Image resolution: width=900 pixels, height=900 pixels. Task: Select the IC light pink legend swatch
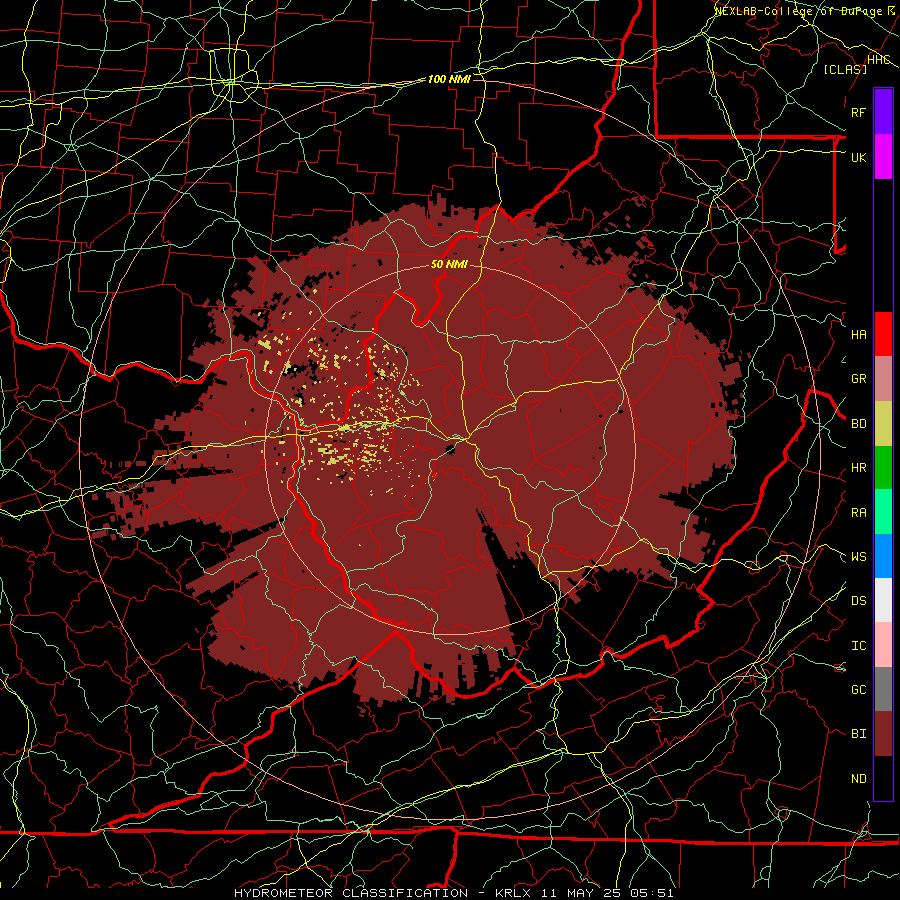(x=883, y=645)
